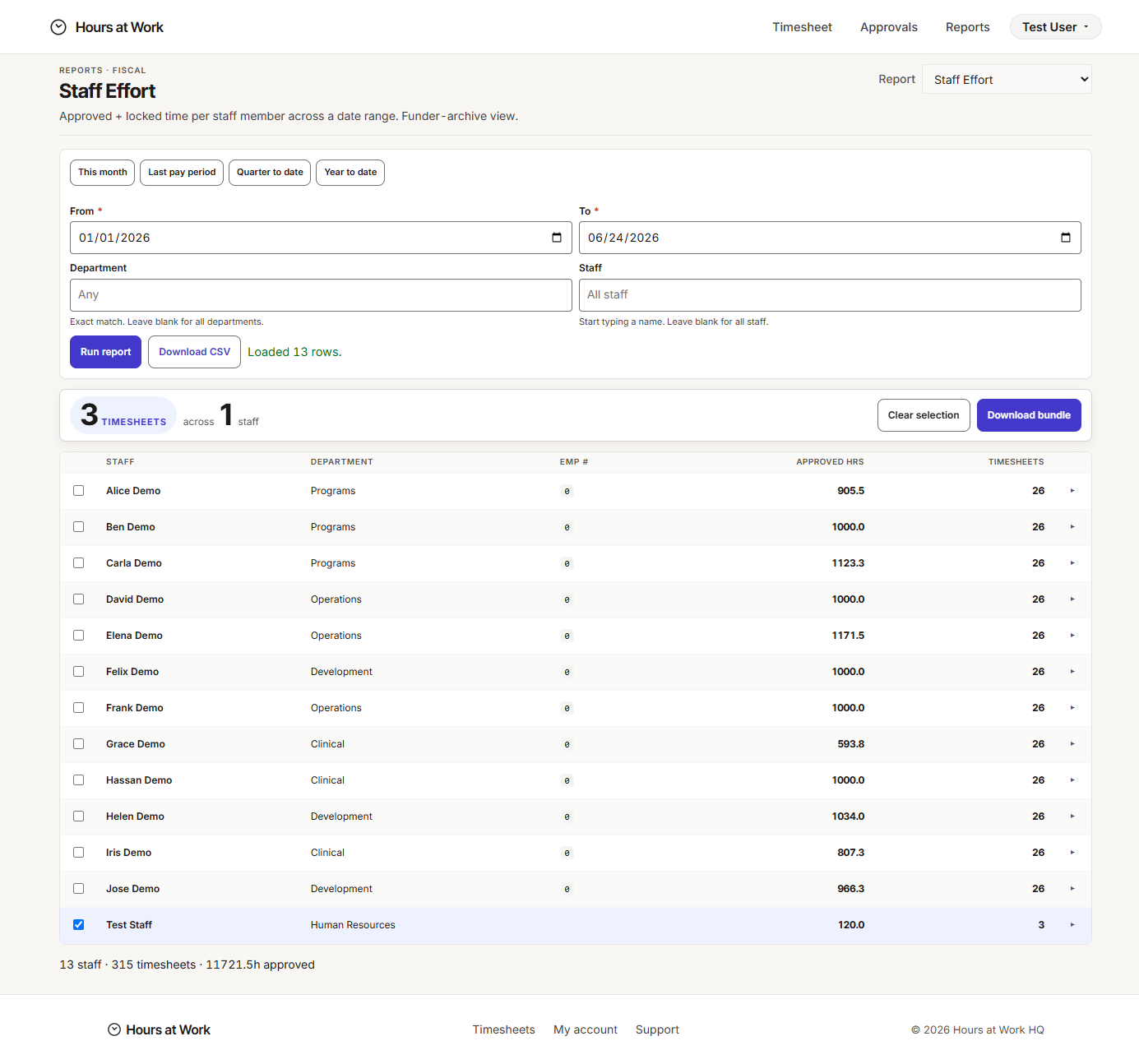
Task: Open Support footer link
Action: (x=657, y=1029)
